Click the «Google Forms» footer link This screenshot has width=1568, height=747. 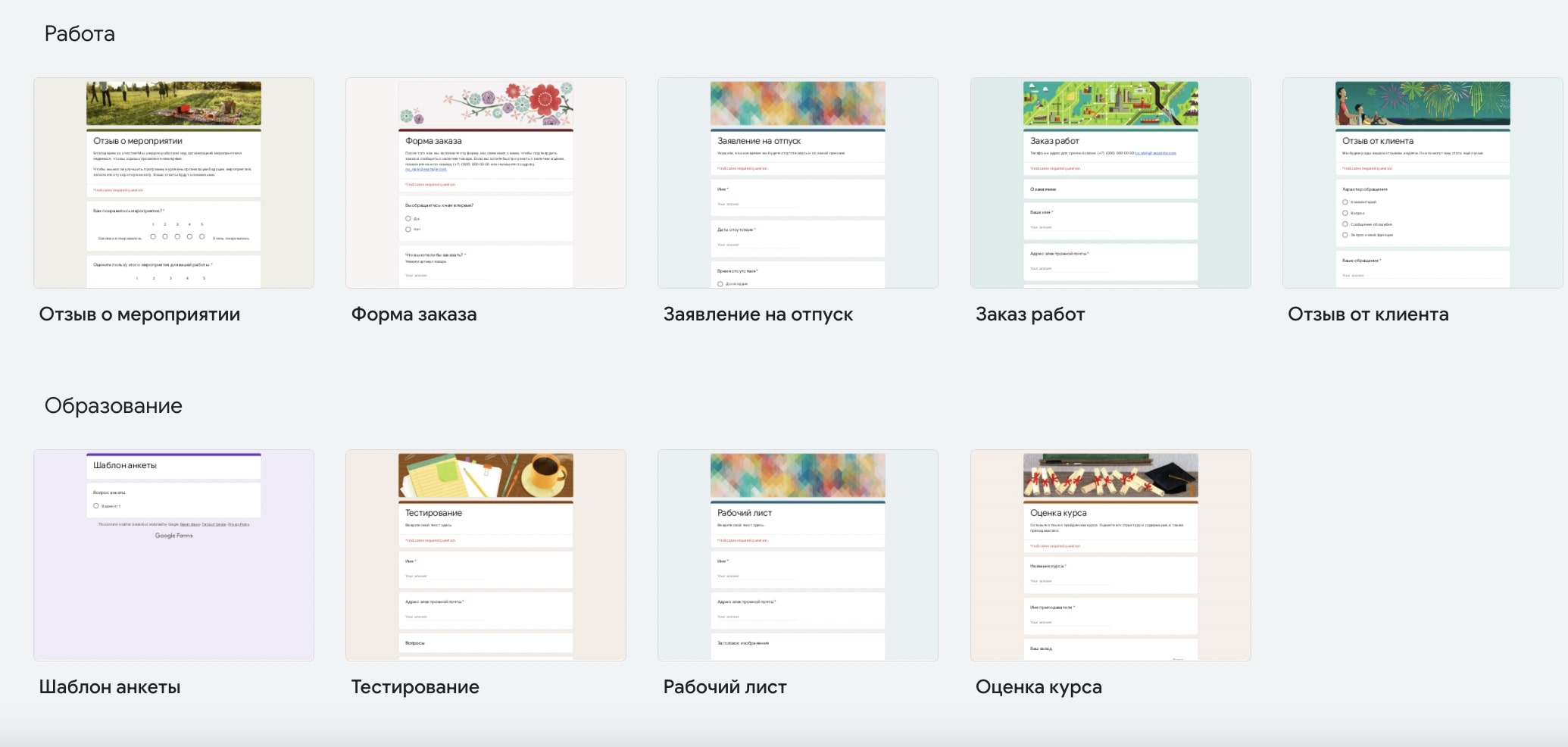coord(174,535)
